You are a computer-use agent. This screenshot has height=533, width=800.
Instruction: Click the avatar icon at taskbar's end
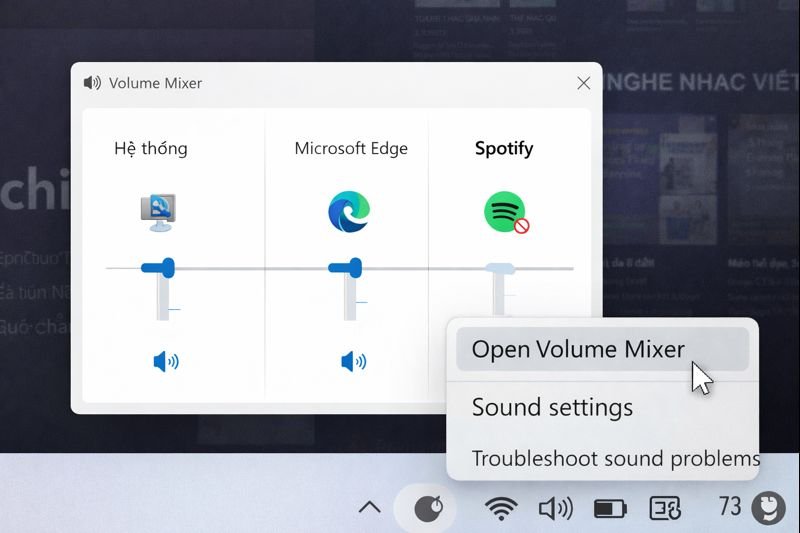(768, 508)
